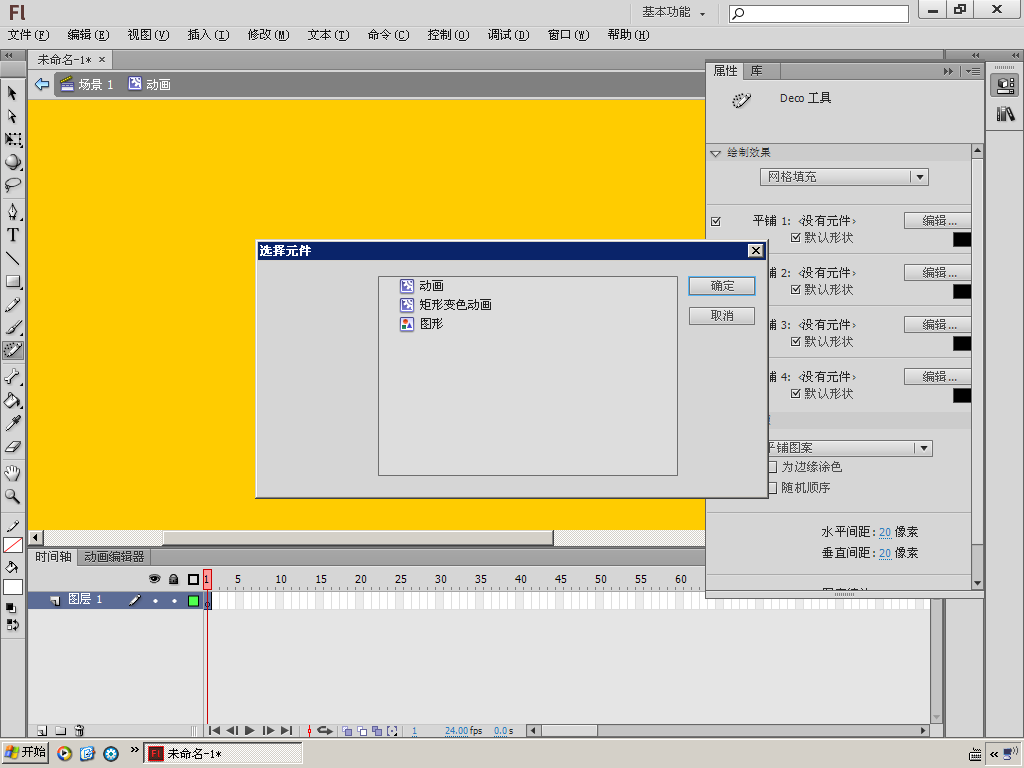Switch to the 库 tab
This screenshot has width=1024, height=768.
click(756, 71)
